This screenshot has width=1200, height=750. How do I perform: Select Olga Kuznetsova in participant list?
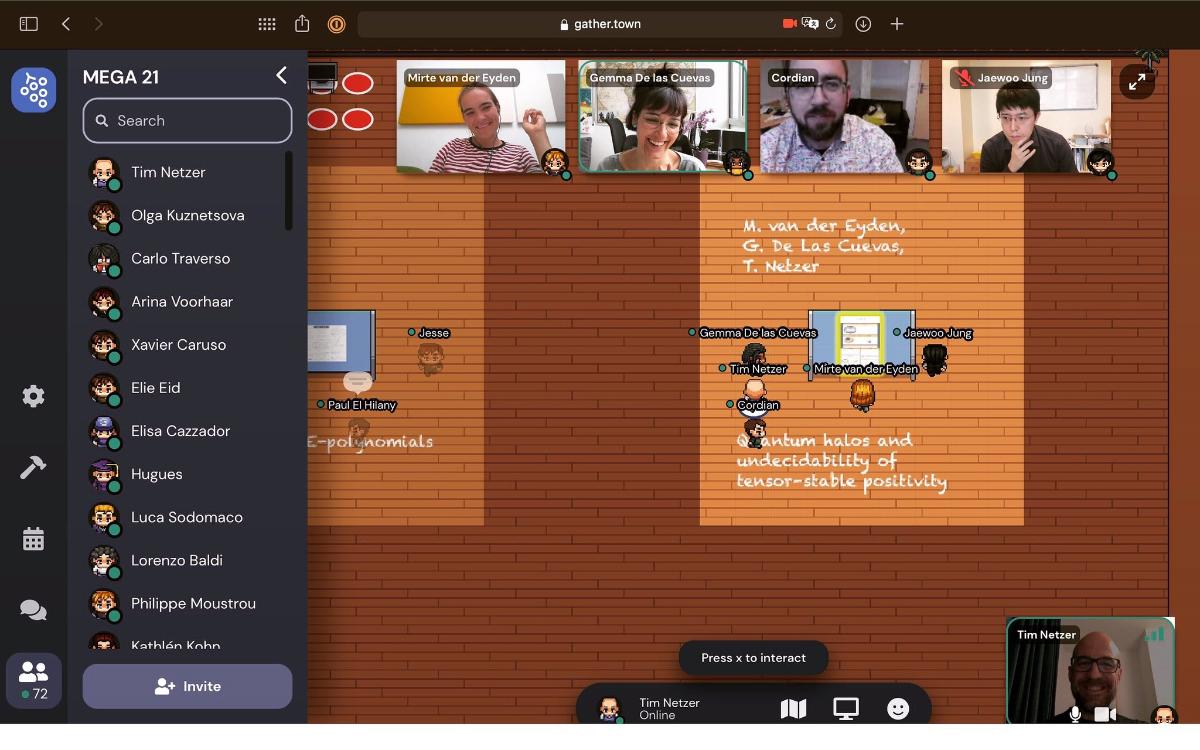(187, 215)
